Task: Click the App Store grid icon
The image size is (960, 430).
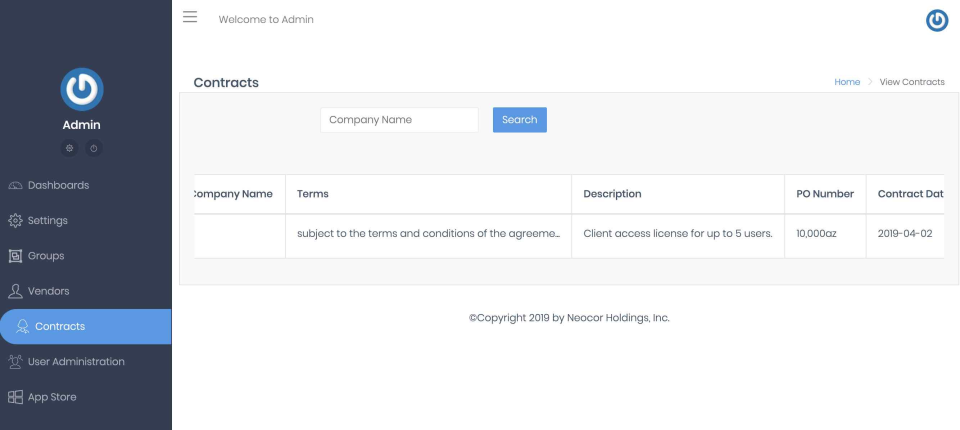Action: [x=15, y=397]
